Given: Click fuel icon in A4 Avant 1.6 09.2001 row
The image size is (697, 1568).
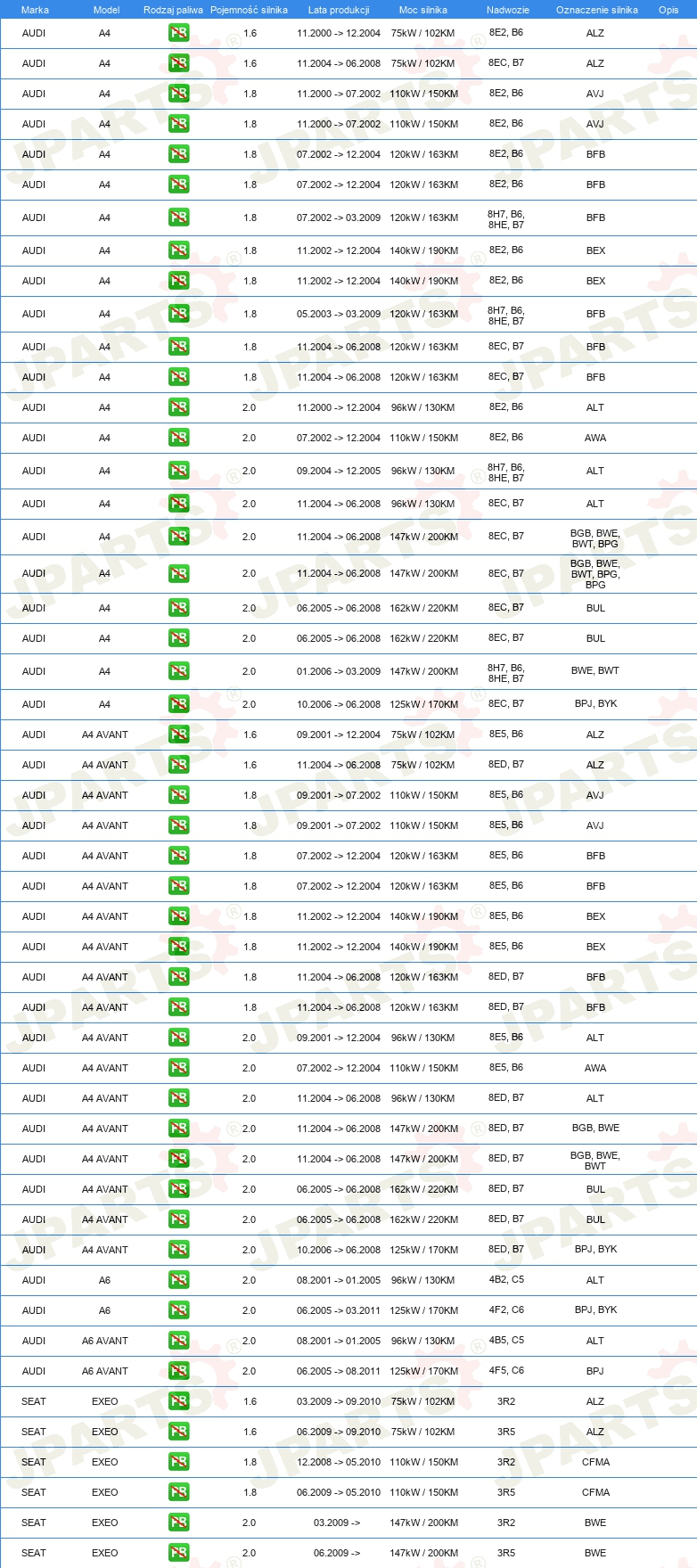Looking at the screenshot, I should click(178, 735).
